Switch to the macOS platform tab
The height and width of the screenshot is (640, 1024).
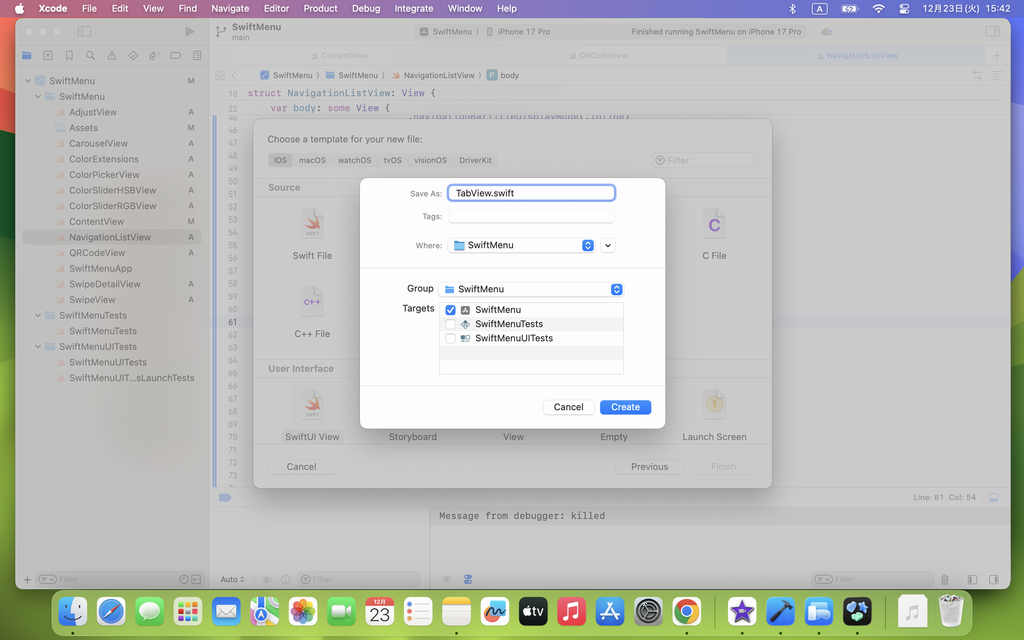tap(312, 160)
